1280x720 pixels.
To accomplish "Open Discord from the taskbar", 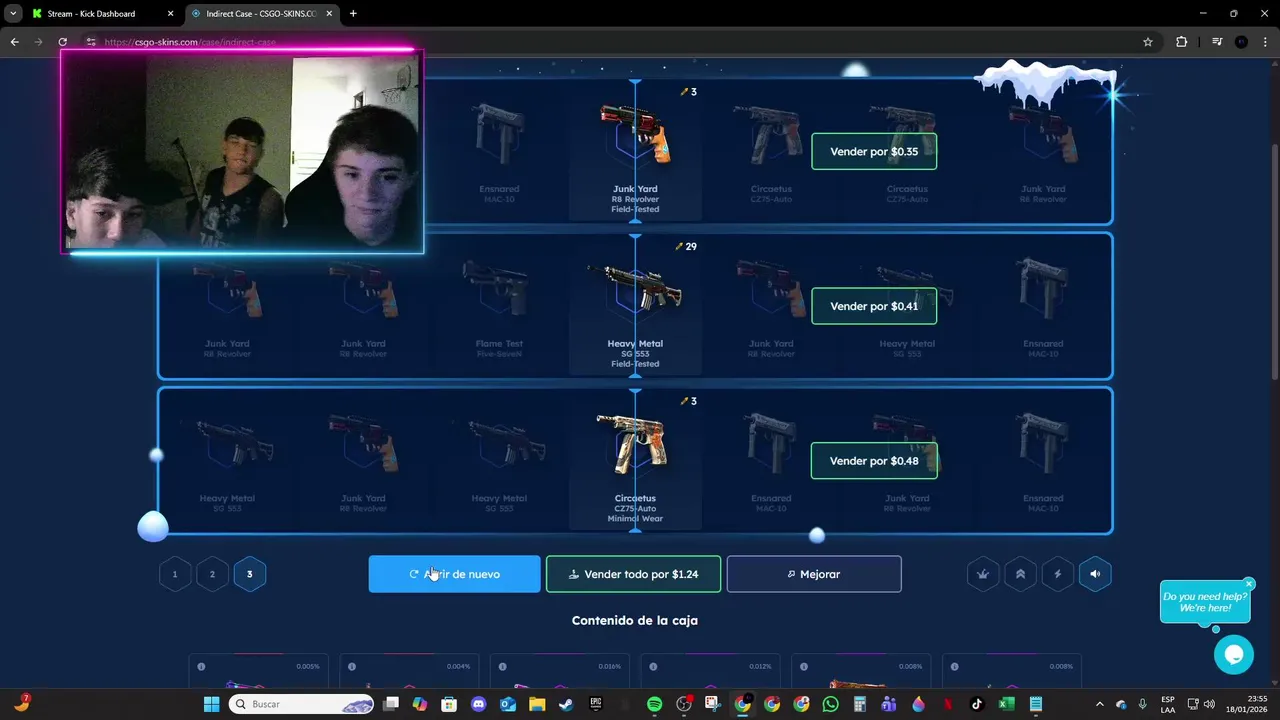I will pos(478,704).
